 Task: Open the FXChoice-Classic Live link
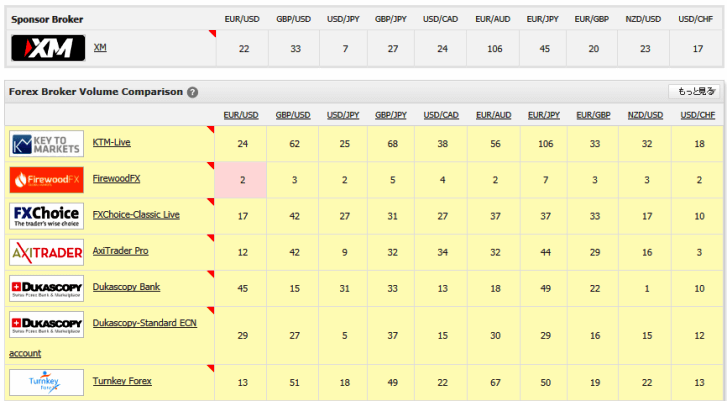[x=136, y=215]
